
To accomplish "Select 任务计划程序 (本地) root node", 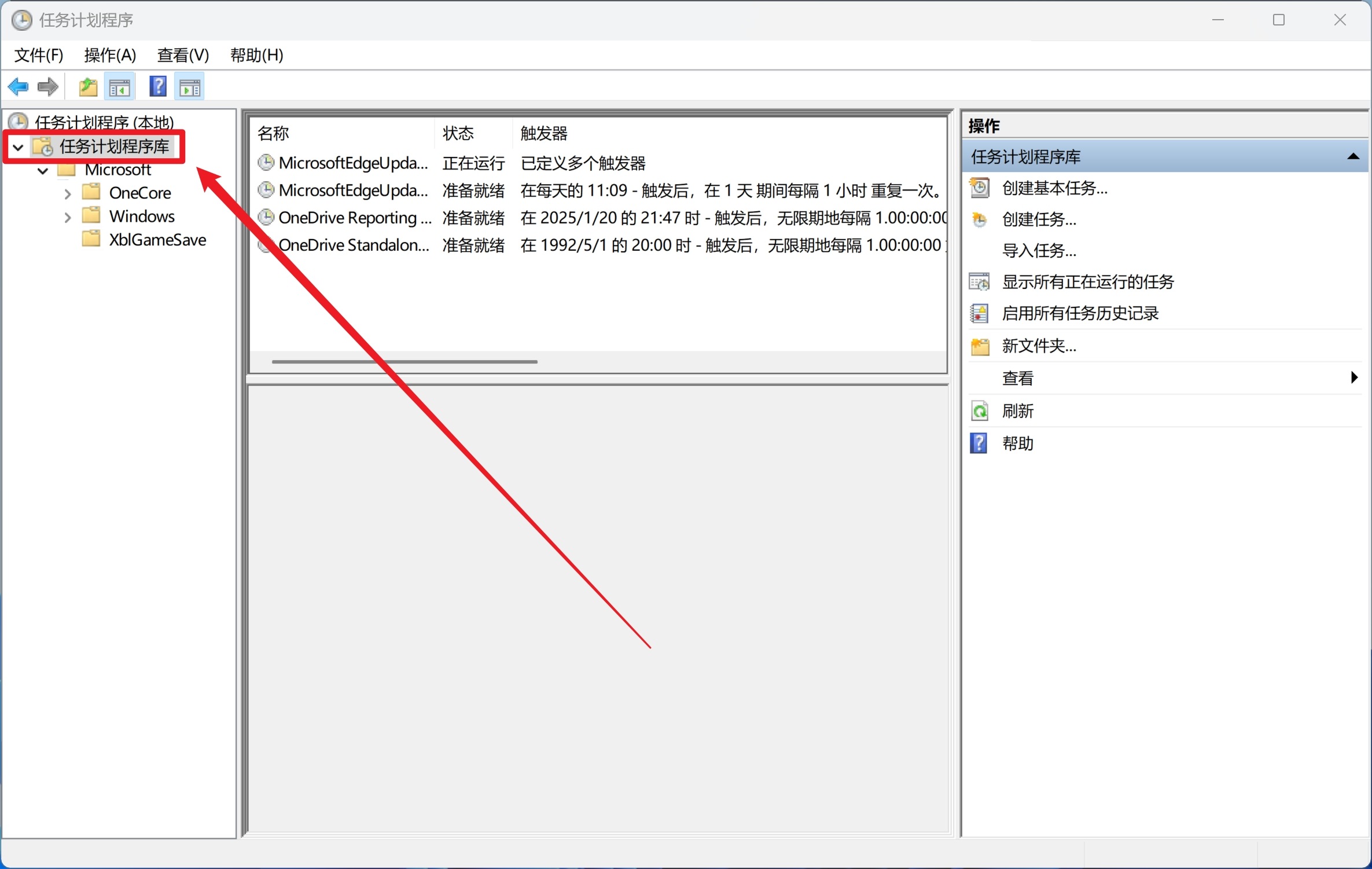I will 104,123.
